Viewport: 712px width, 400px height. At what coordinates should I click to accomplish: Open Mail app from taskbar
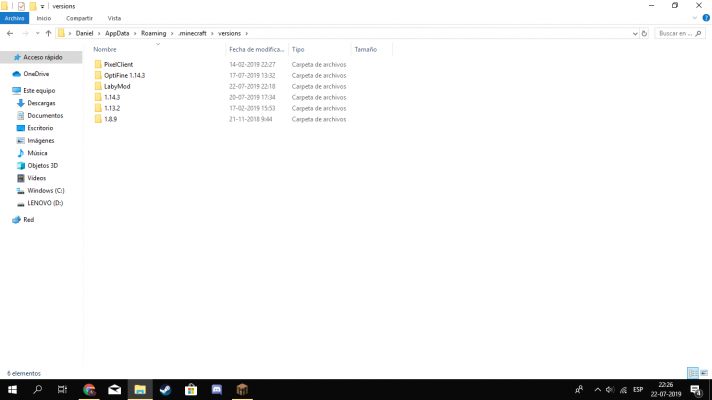click(x=114, y=390)
